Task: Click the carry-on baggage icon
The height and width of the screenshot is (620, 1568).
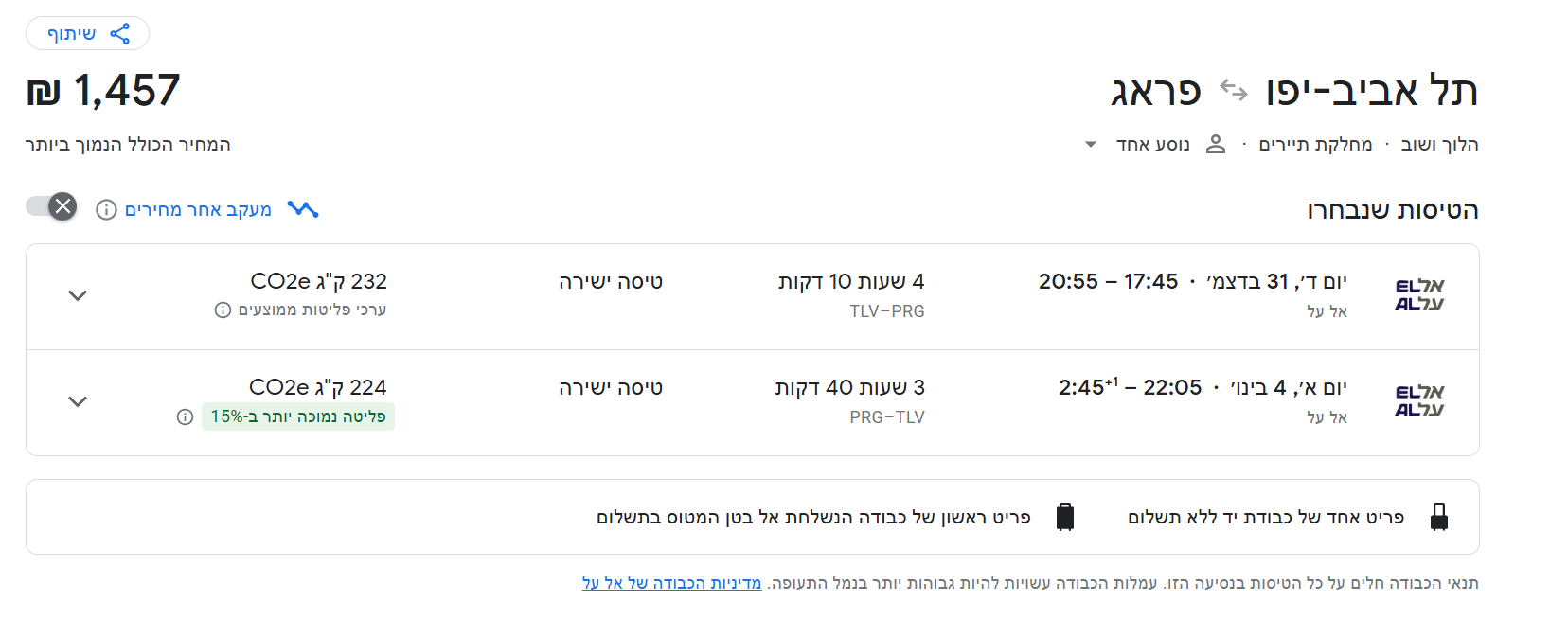Action: tap(1441, 515)
